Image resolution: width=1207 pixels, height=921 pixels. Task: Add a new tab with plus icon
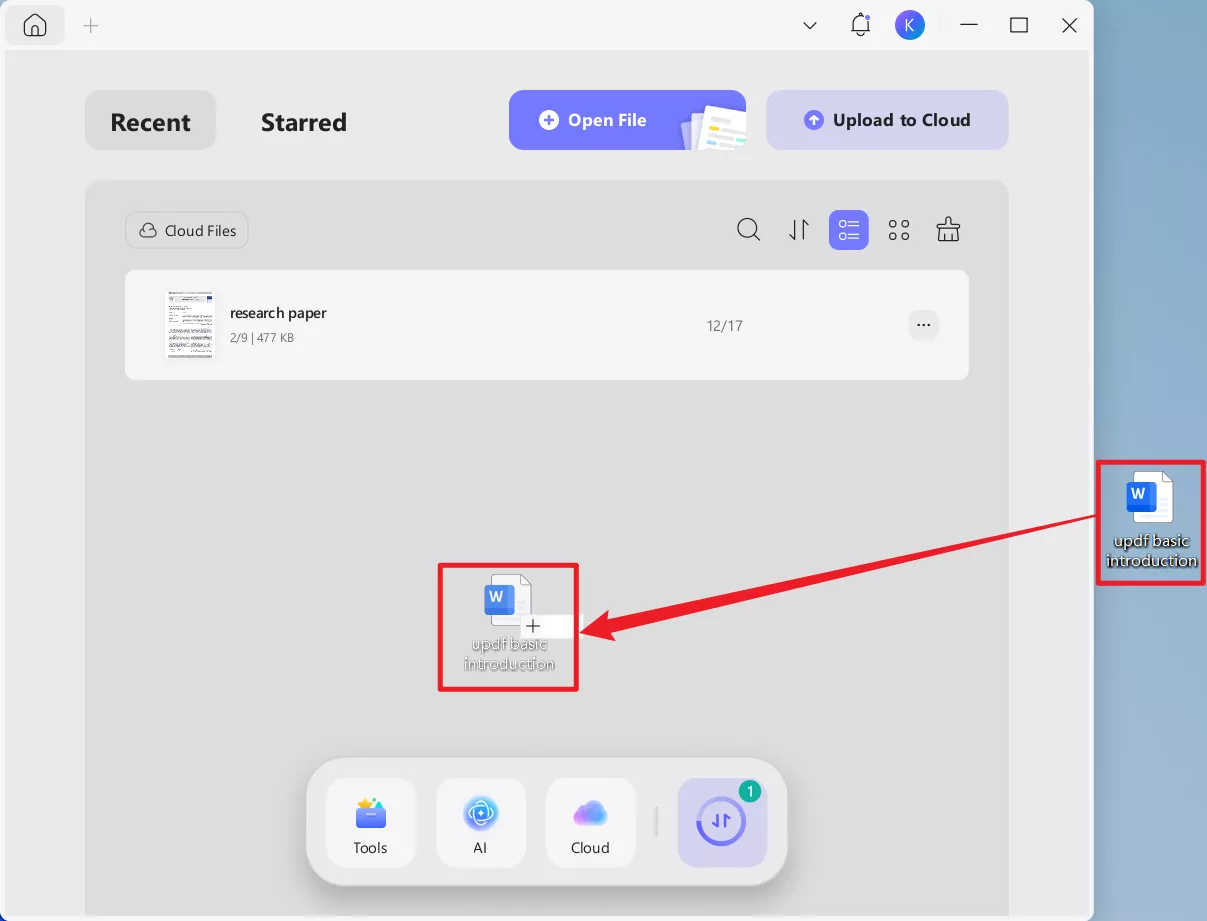91,26
